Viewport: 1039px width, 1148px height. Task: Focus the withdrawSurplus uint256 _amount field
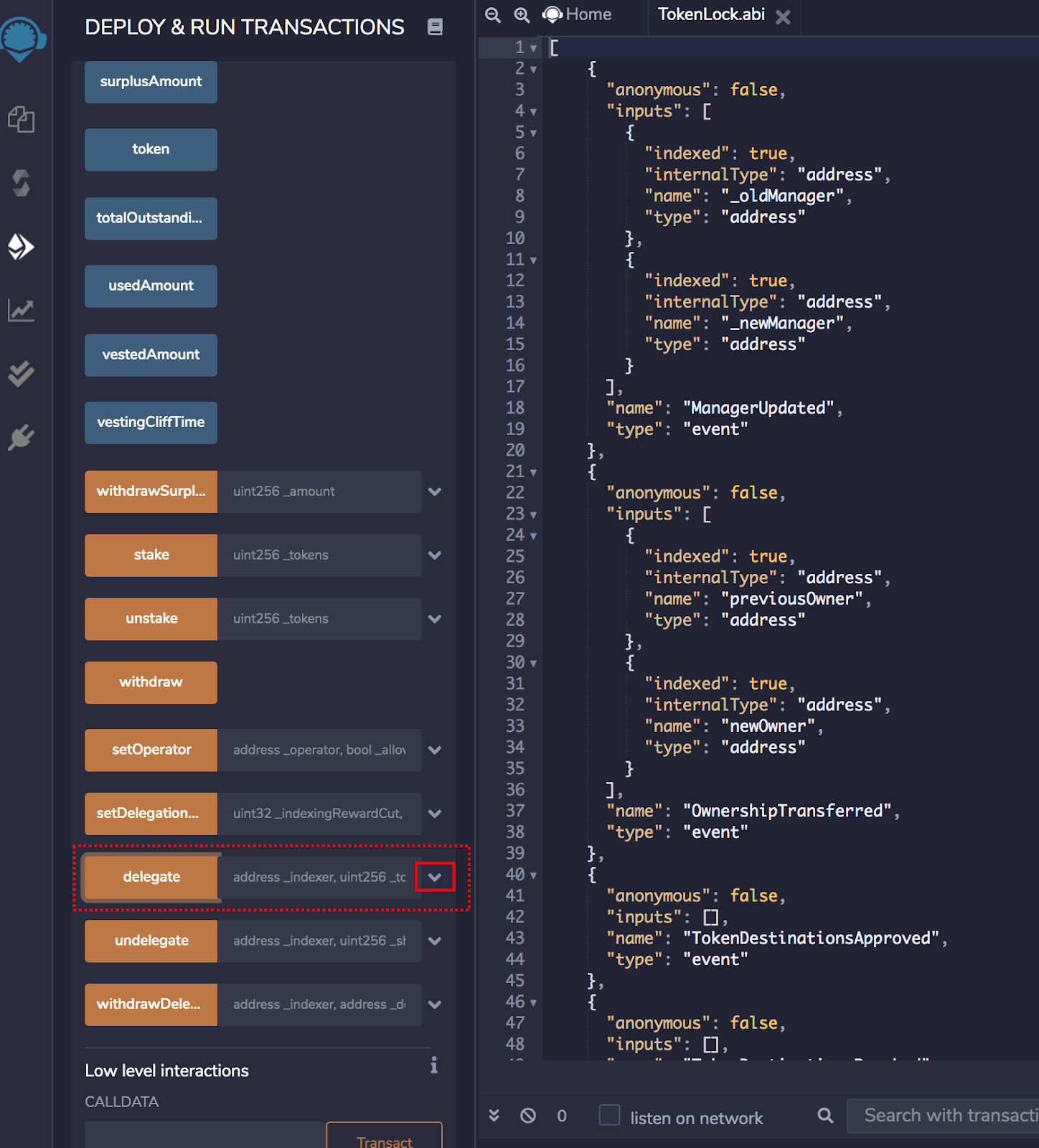[319, 491]
